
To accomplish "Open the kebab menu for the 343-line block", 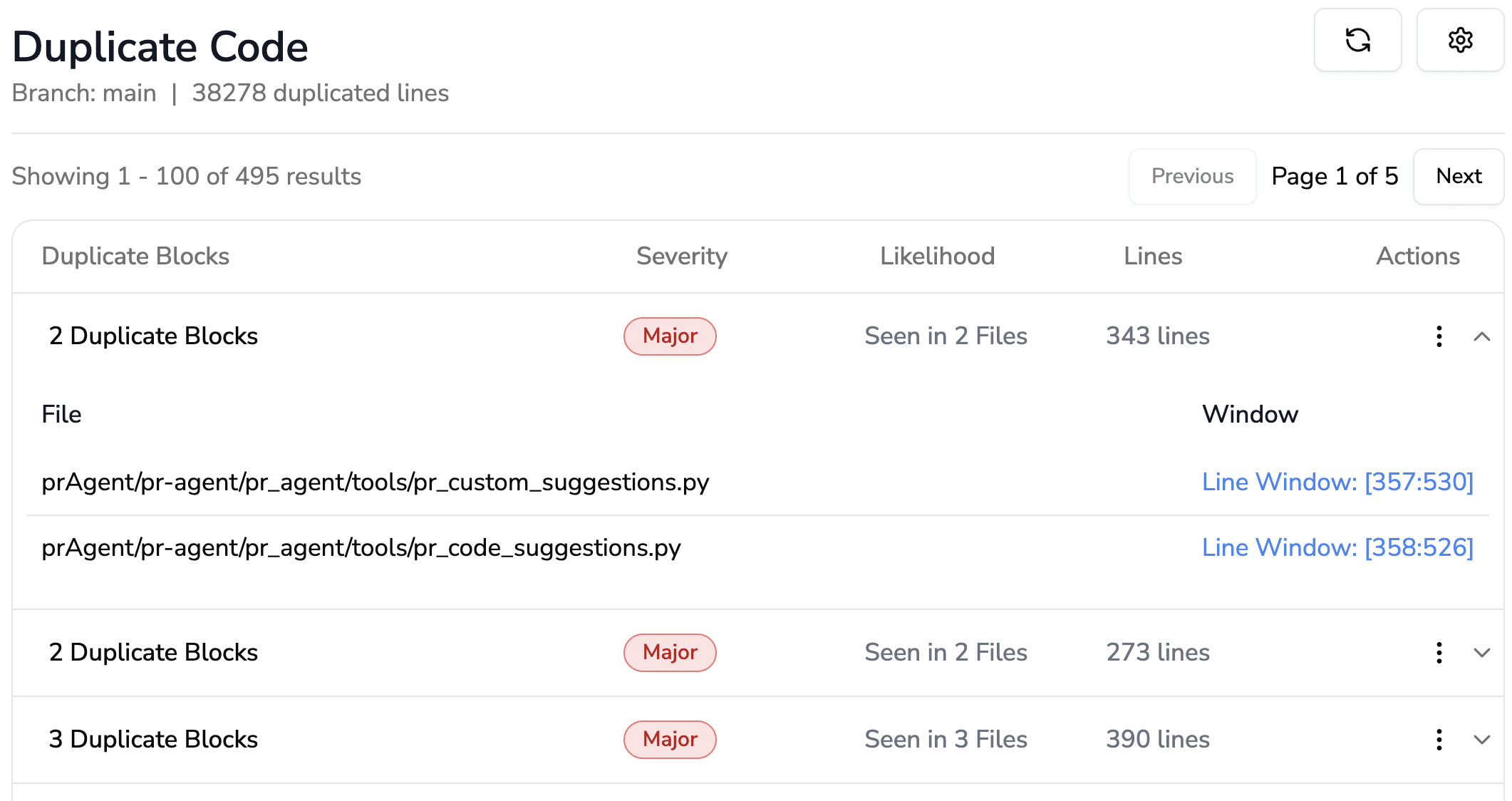I will (1439, 336).
